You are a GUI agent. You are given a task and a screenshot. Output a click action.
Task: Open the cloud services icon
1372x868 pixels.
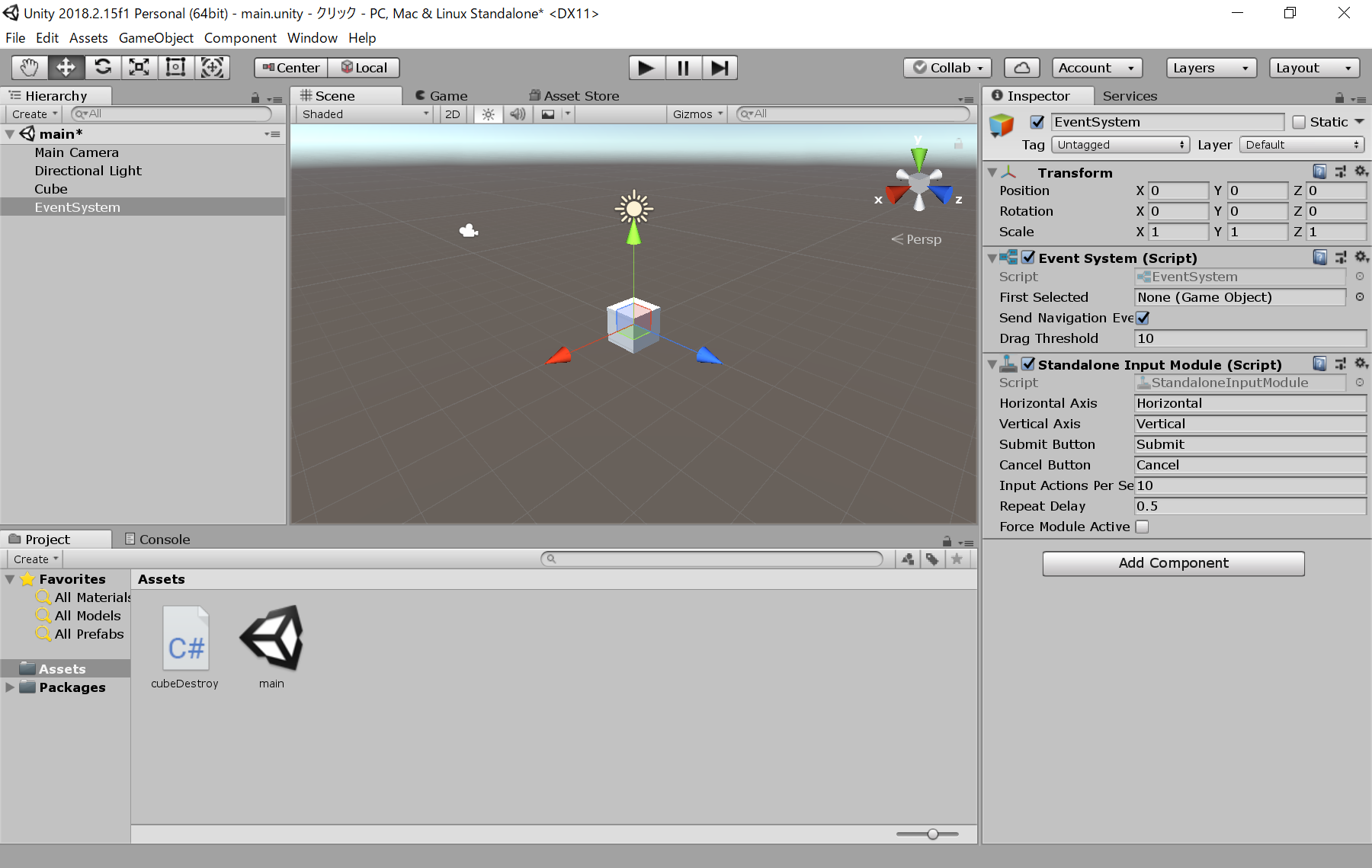(x=1021, y=68)
